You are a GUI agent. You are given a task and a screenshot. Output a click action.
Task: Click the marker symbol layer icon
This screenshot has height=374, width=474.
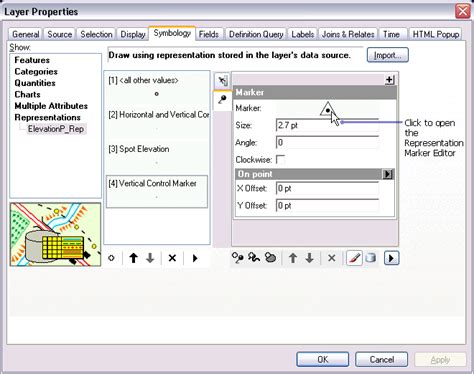point(222,99)
